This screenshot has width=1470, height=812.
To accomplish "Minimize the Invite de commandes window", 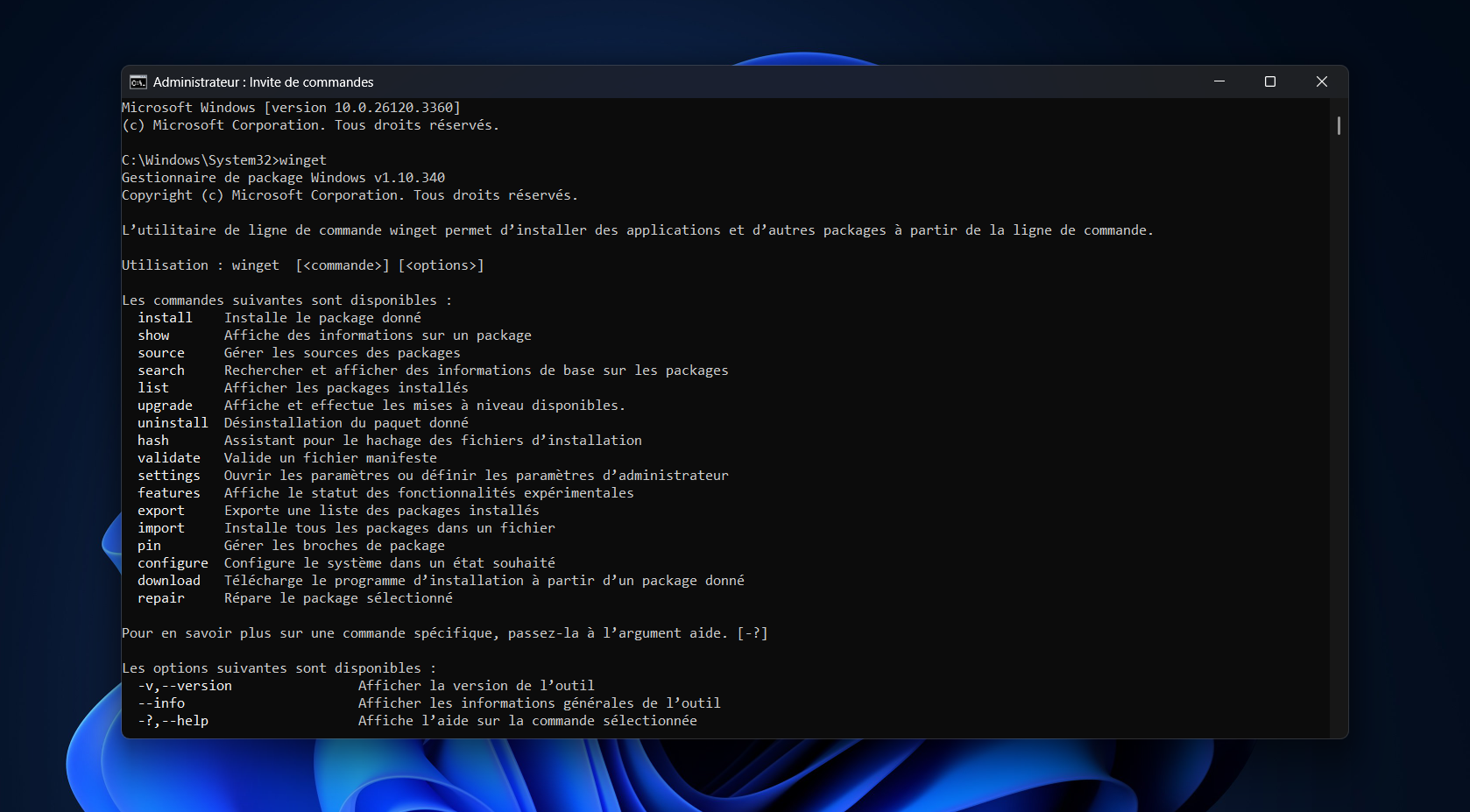I will 1219,81.
